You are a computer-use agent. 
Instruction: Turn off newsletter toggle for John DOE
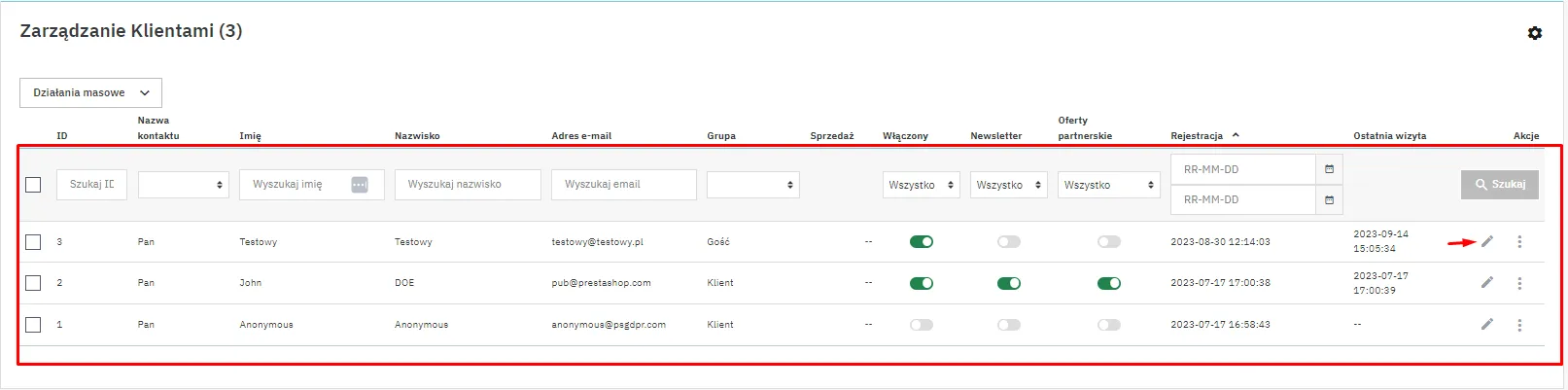click(1008, 283)
